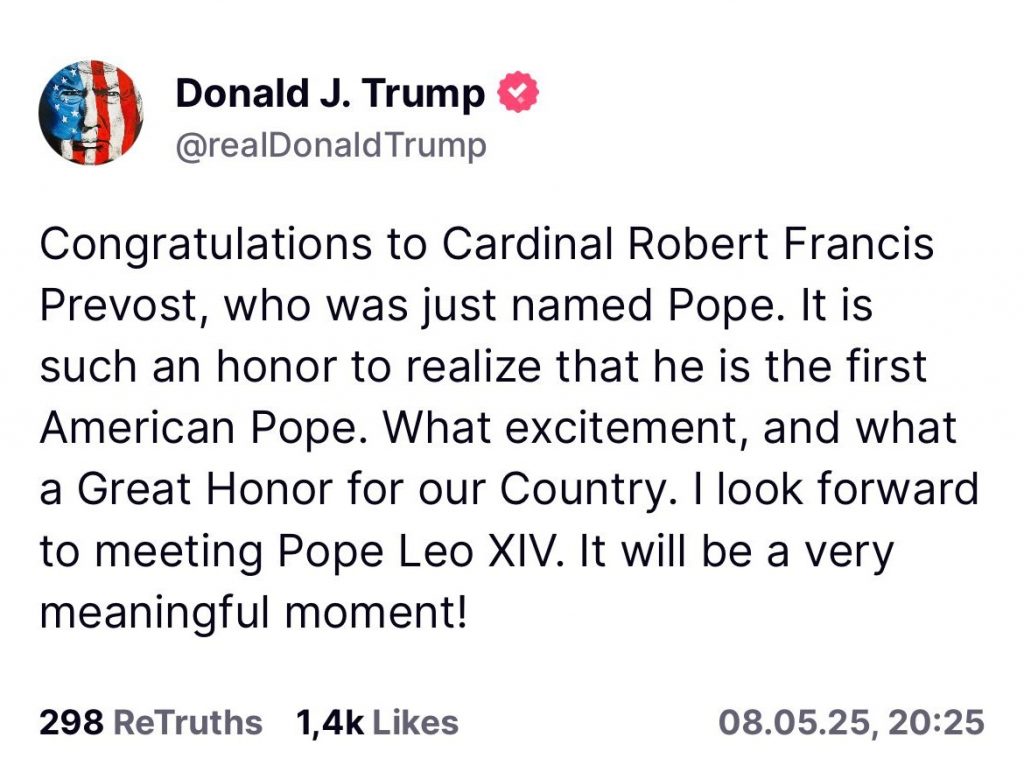Click Pope Leo XIV in the text
Image resolution: width=1024 pixels, height=779 pixels.
(416, 550)
